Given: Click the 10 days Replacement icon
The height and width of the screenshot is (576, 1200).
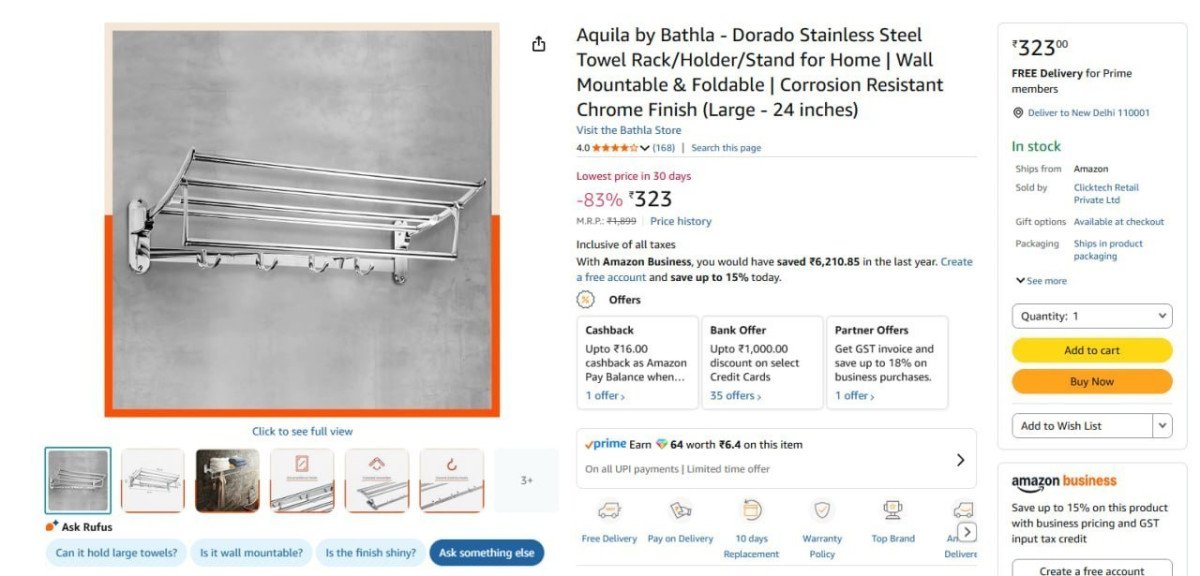Looking at the screenshot, I should (751, 510).
